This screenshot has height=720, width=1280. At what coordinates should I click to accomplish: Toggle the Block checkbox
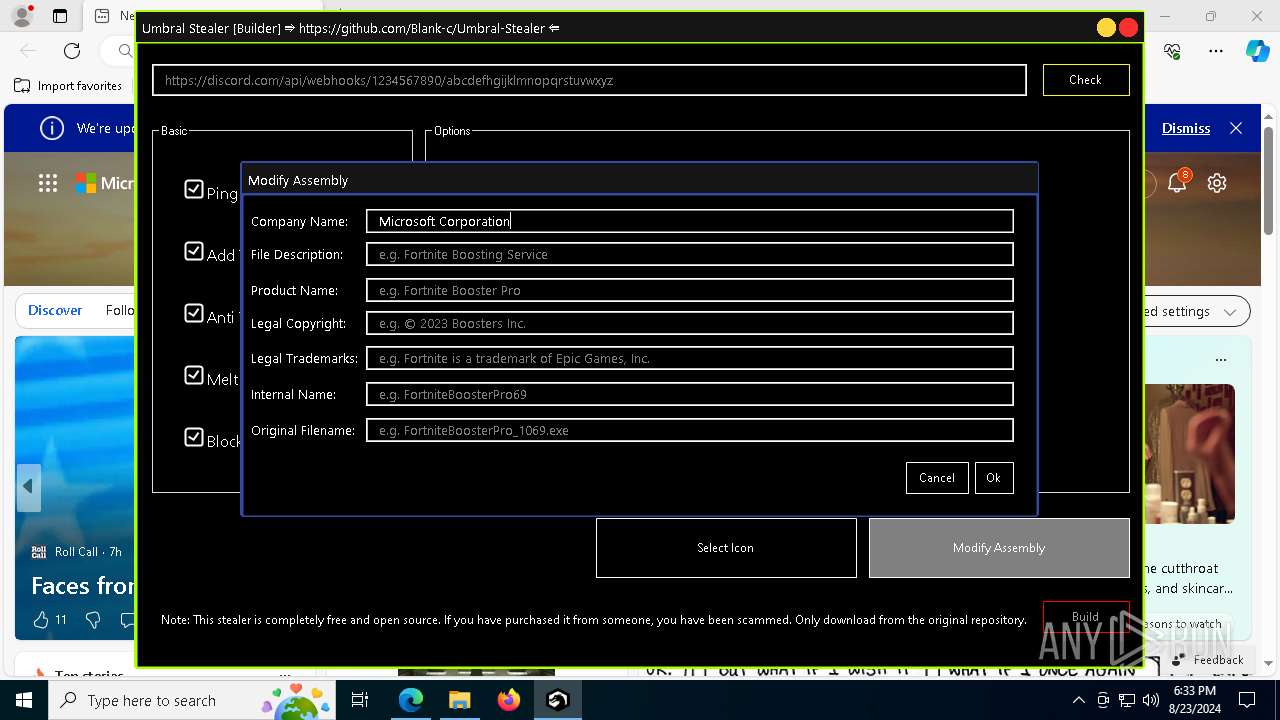[x=194, y=437]
